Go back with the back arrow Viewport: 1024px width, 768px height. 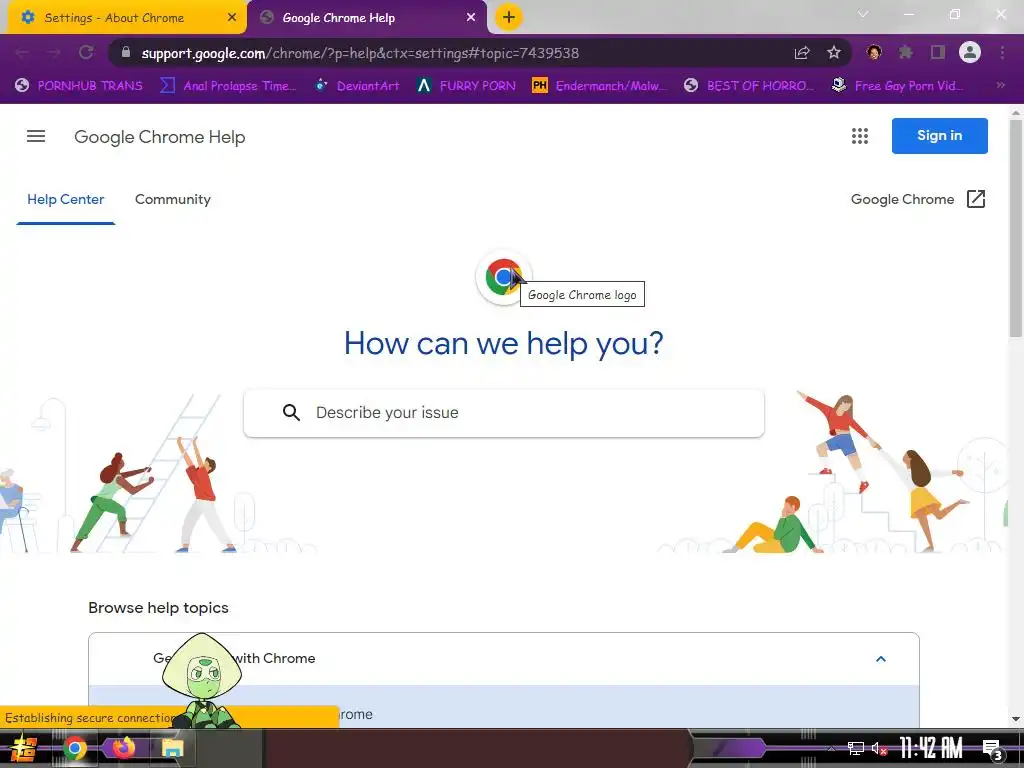(22, 53)
